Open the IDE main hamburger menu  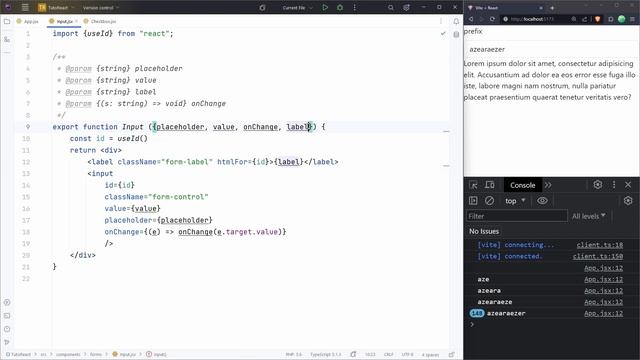pyautogui.click(x=25, y=7)
